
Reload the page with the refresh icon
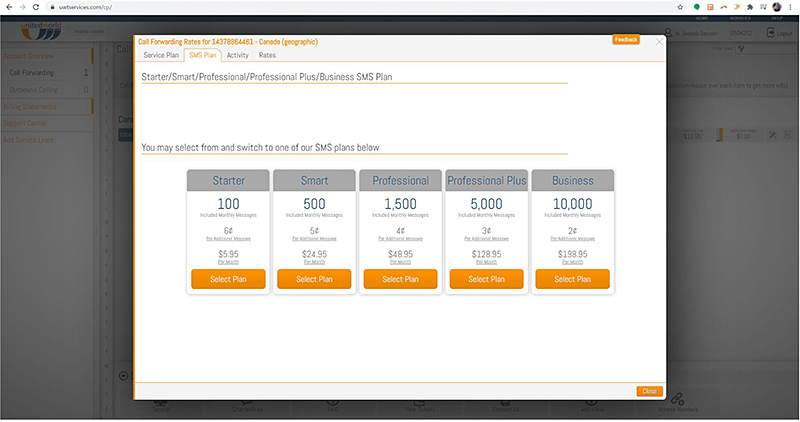click(36, 7)
